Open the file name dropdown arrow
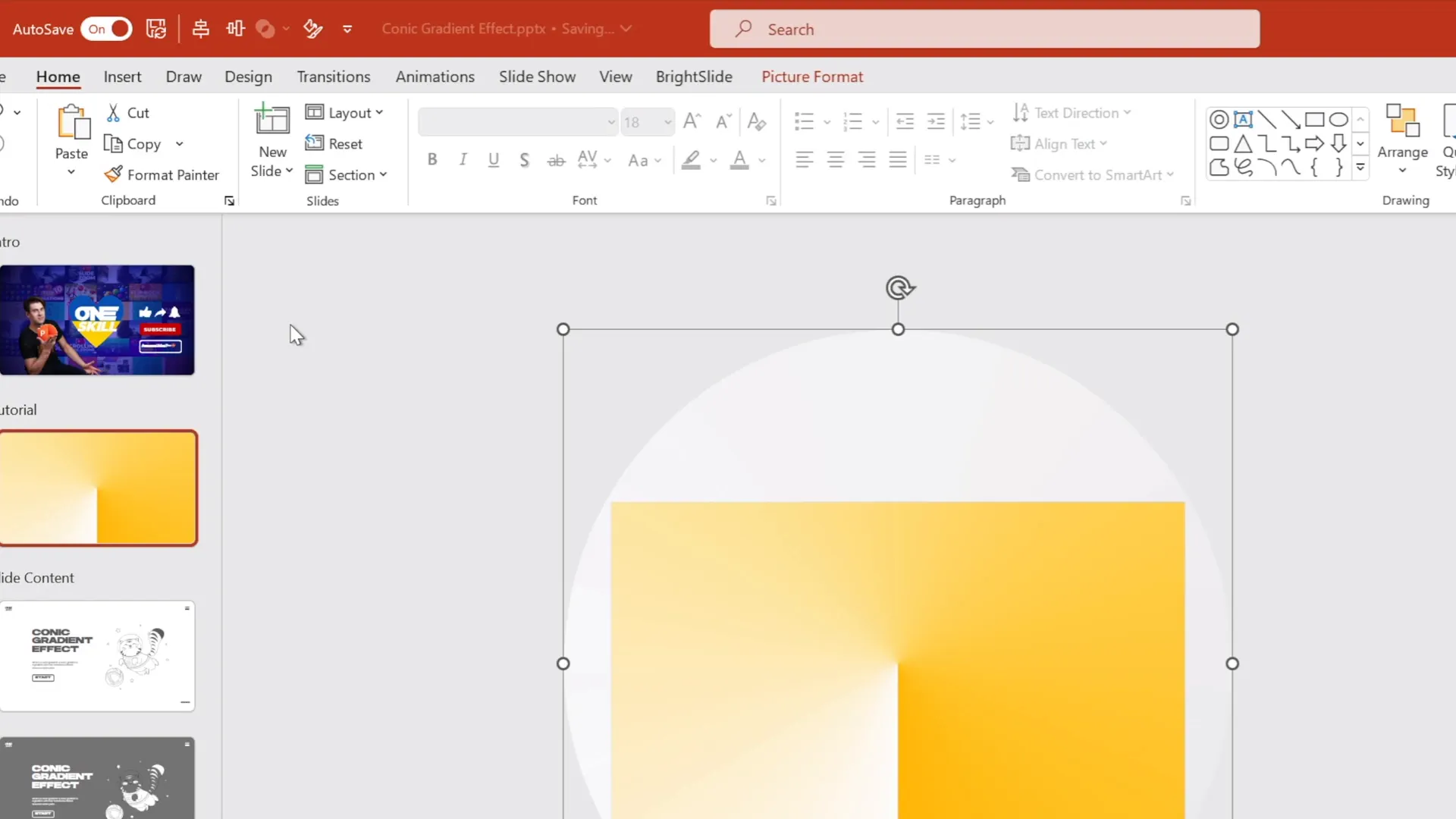The height and width of the screenshot is (819, 1456). 626,29
